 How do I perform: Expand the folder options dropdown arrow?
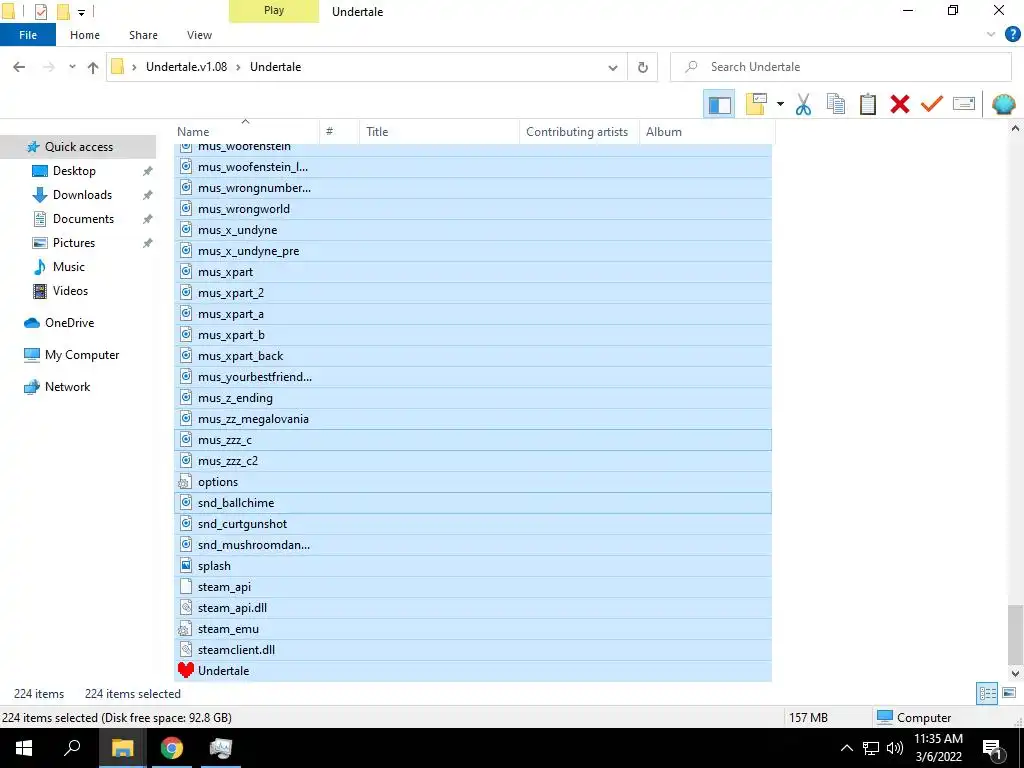pos(780,104)
